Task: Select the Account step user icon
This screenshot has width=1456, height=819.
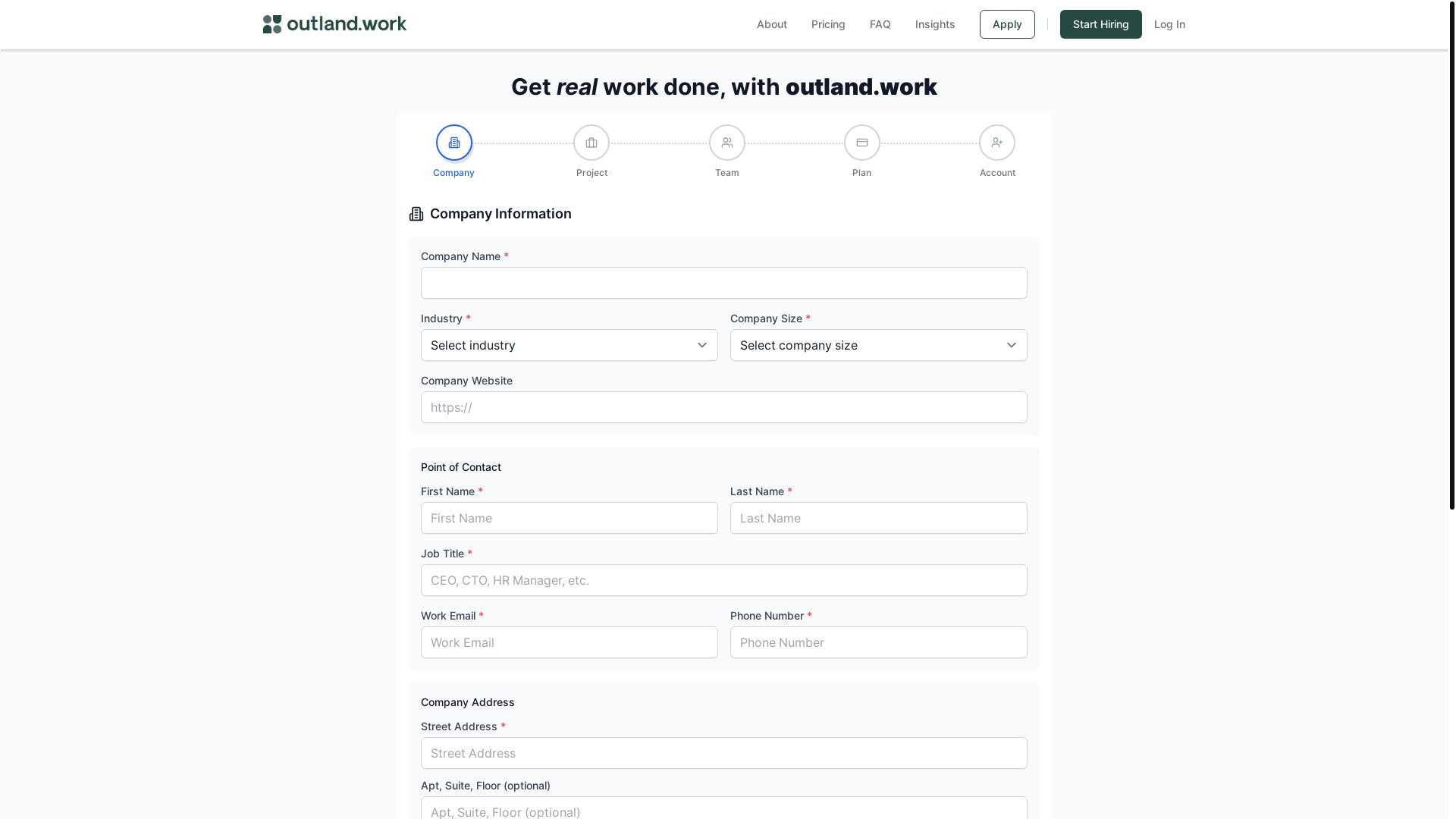Action: pyautogui.click(x=997, y=143)
